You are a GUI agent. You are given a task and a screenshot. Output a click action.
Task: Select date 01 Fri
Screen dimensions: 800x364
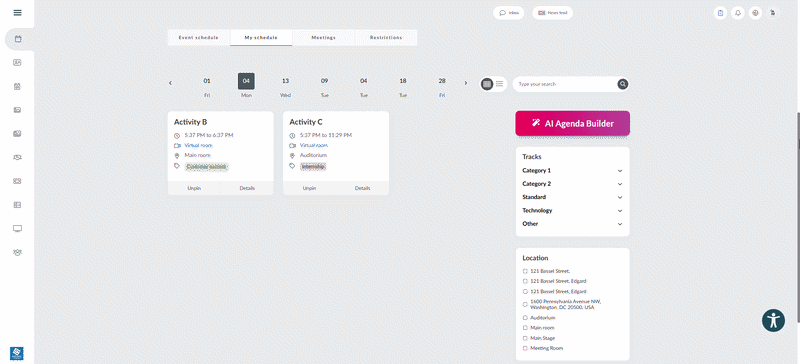point(207,87)
